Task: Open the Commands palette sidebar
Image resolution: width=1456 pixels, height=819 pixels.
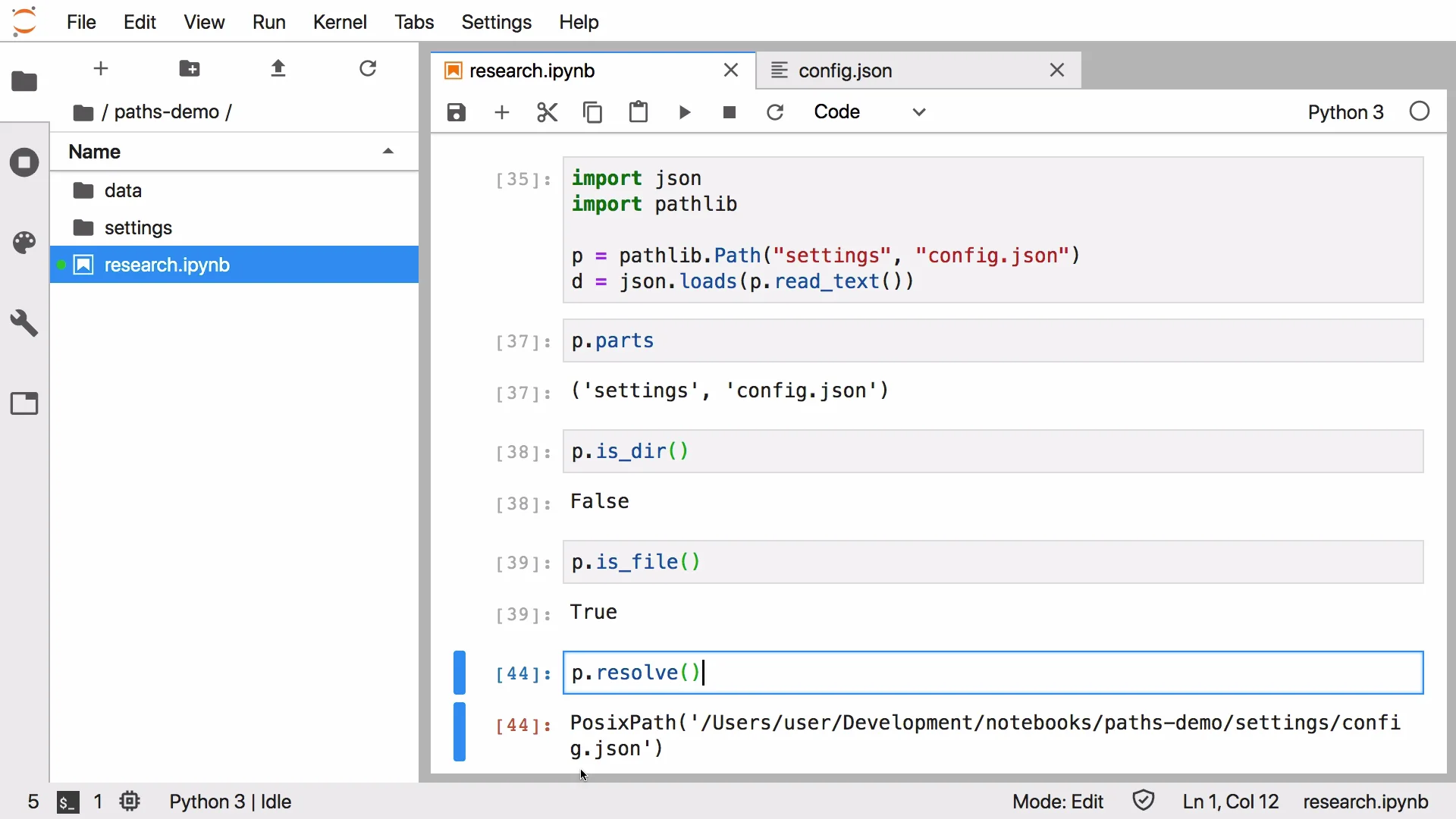Action: coord(24,243)
